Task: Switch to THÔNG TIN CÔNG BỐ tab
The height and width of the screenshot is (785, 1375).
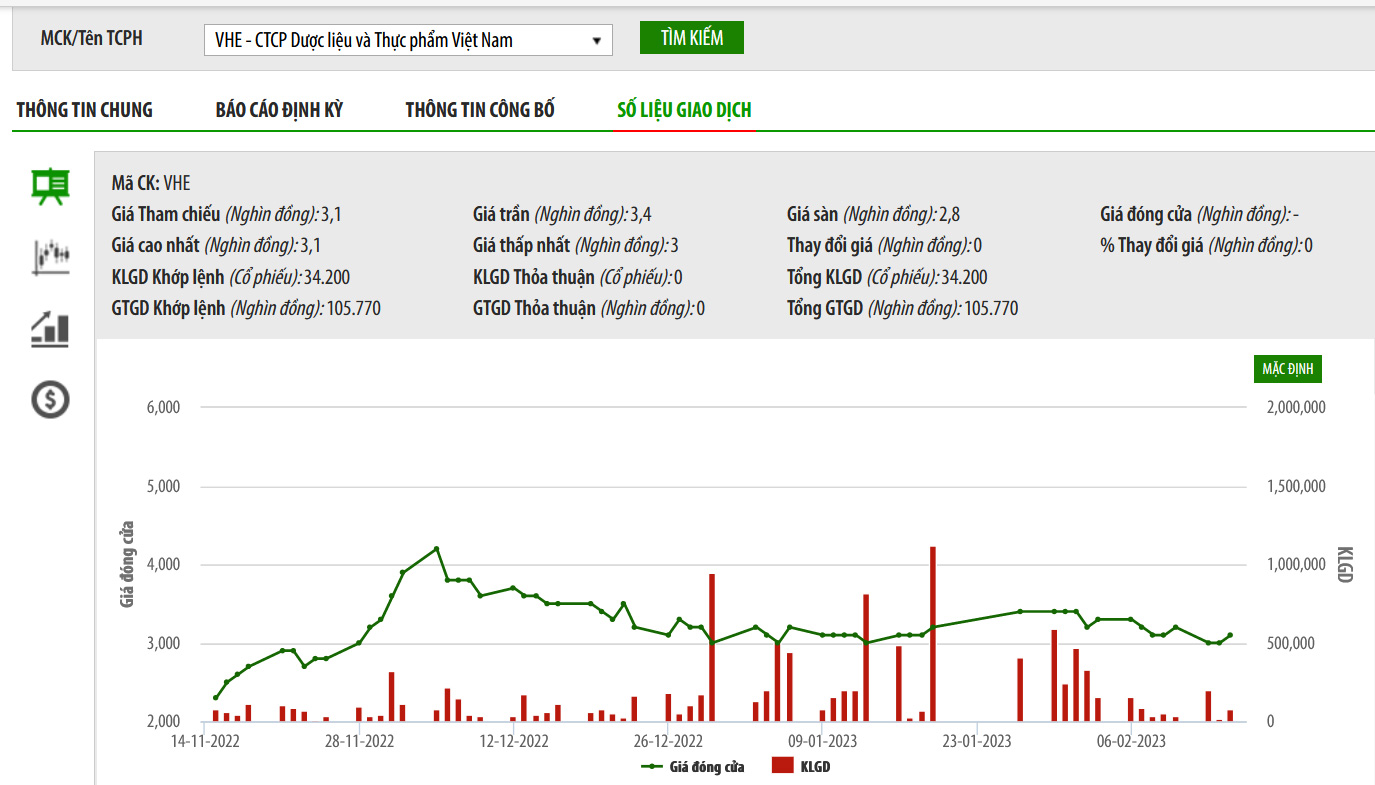Action: [480, 110]
